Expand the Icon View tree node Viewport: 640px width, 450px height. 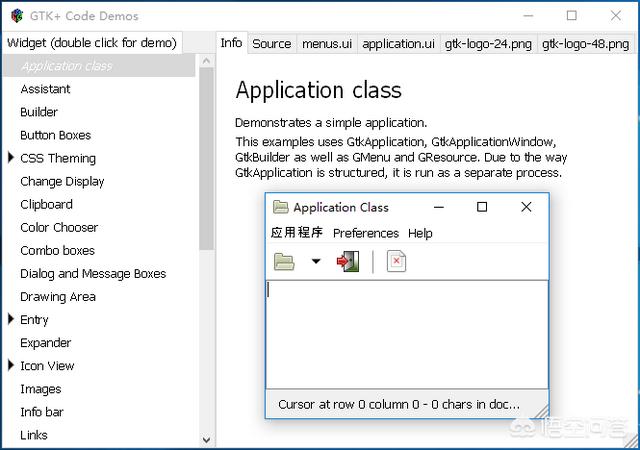[11, 366]
